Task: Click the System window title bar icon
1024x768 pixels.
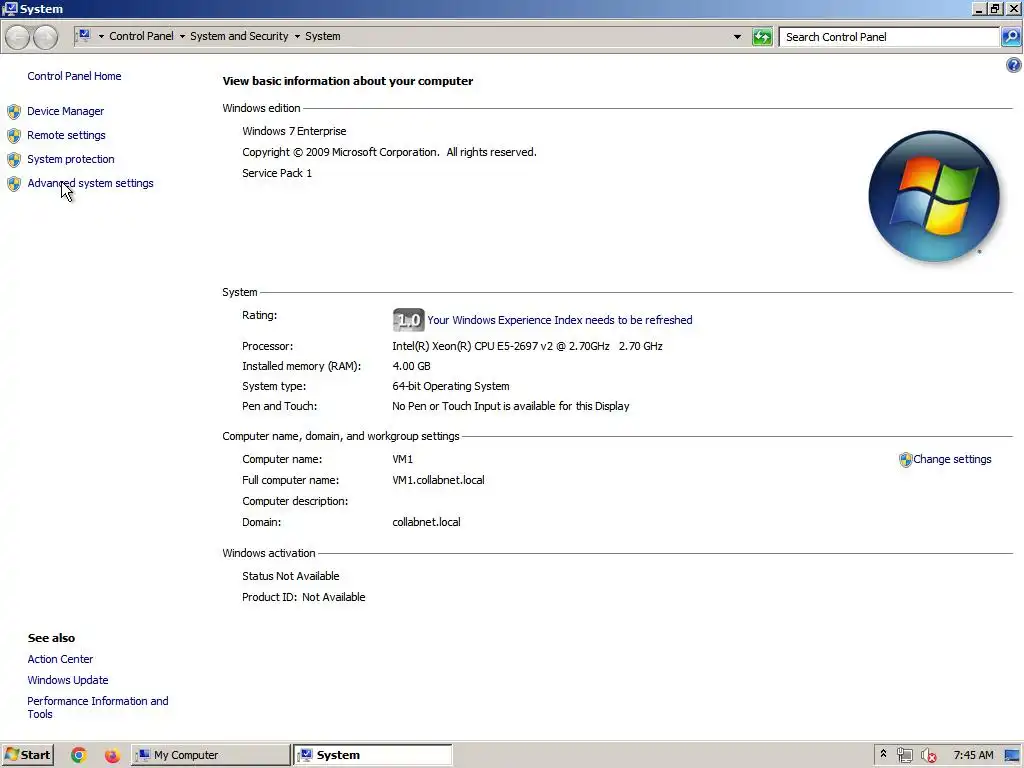Action: [10, 8]
